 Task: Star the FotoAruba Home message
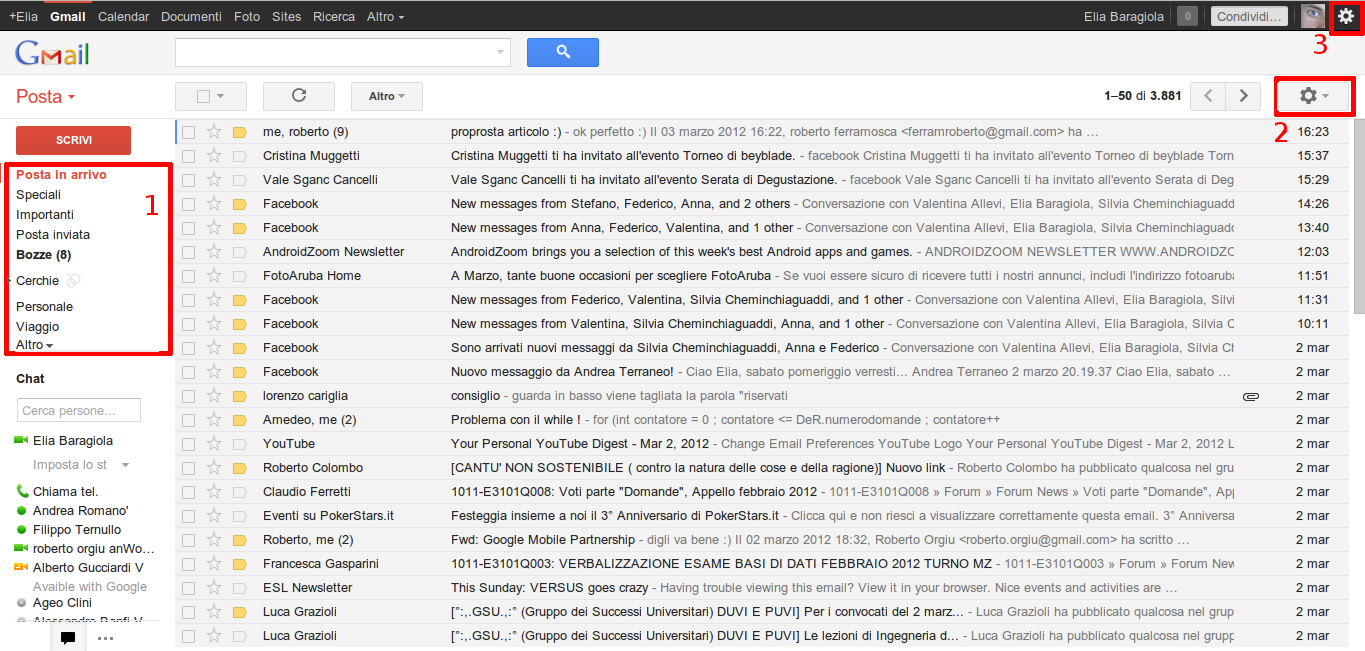(x=213, y=276)
